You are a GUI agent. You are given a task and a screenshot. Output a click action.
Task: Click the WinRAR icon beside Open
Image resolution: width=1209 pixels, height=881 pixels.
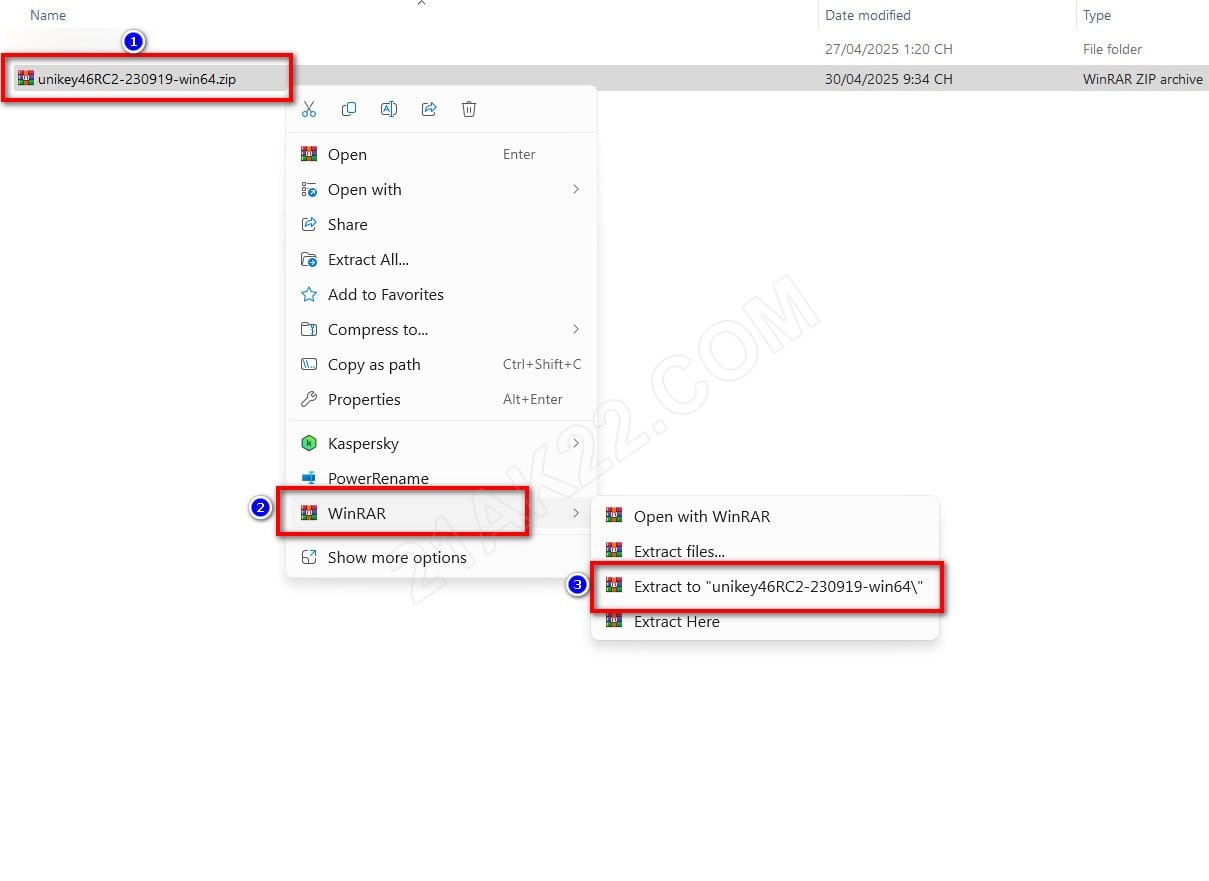coord(309,154)
